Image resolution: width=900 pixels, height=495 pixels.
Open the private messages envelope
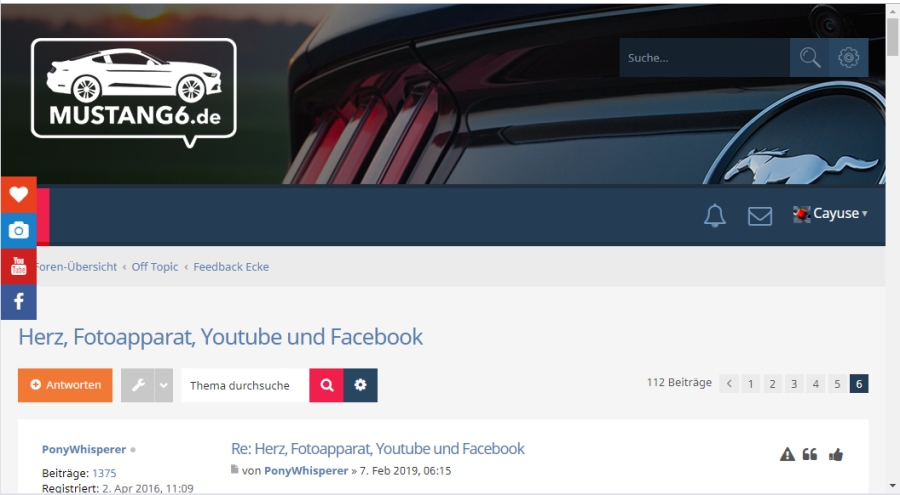click(759, 216)
